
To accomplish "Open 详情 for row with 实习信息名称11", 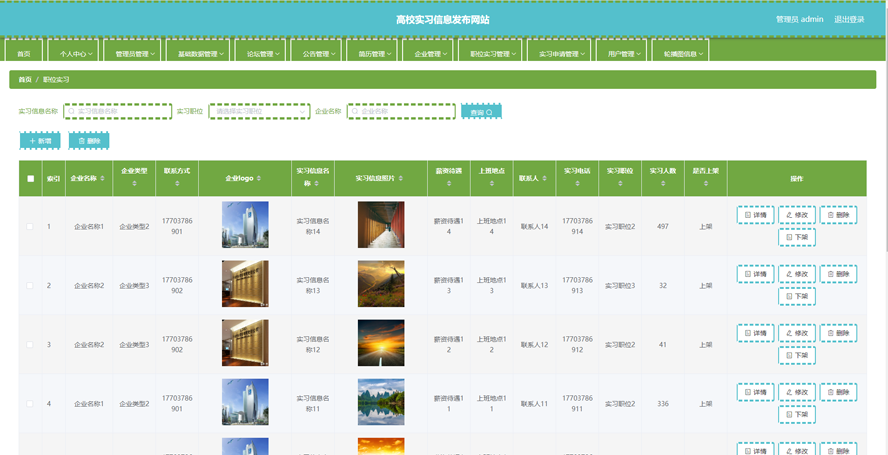I will 755,392.
